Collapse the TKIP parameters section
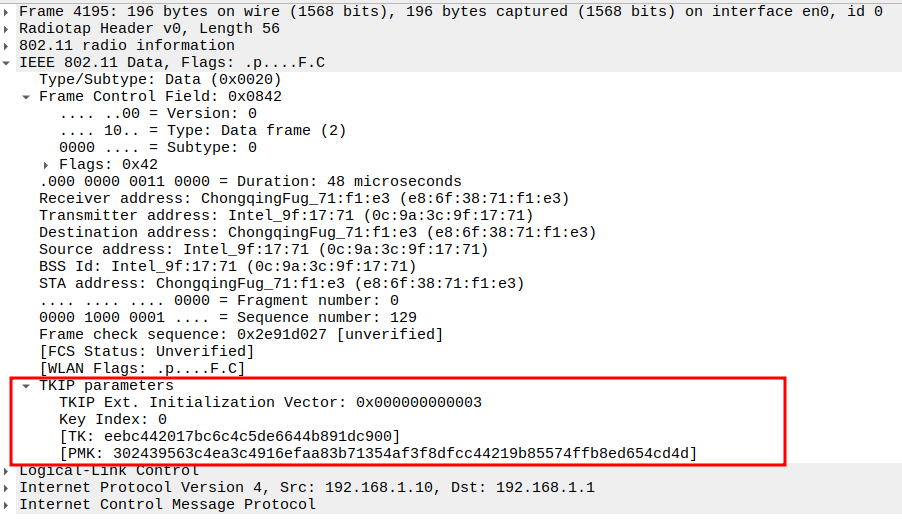Viewport: 902px width, 519px height. 26,386
